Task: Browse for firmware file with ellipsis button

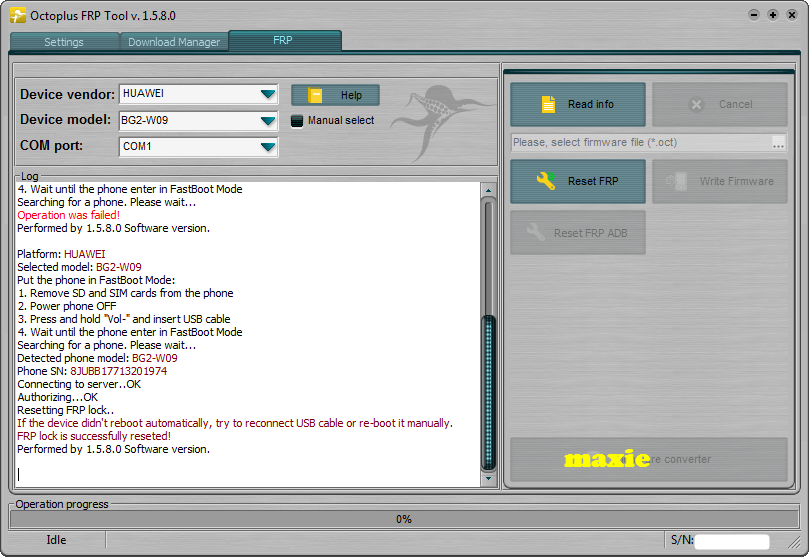Action: coord(778,143)
